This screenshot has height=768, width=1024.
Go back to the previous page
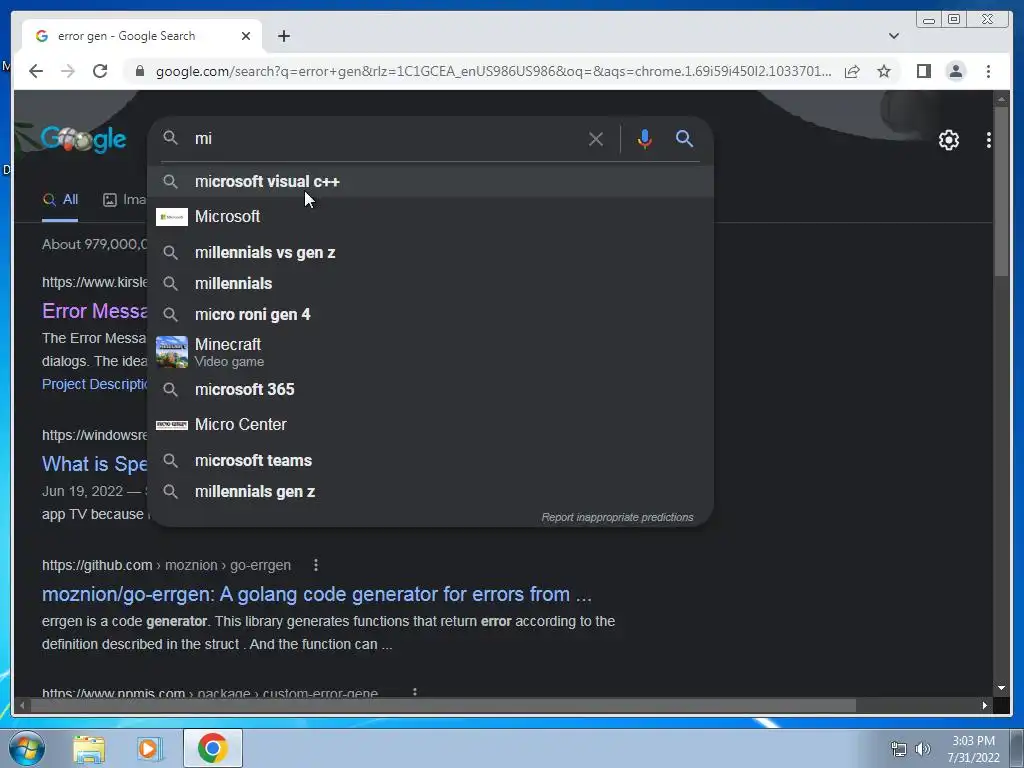coord(36,71)
